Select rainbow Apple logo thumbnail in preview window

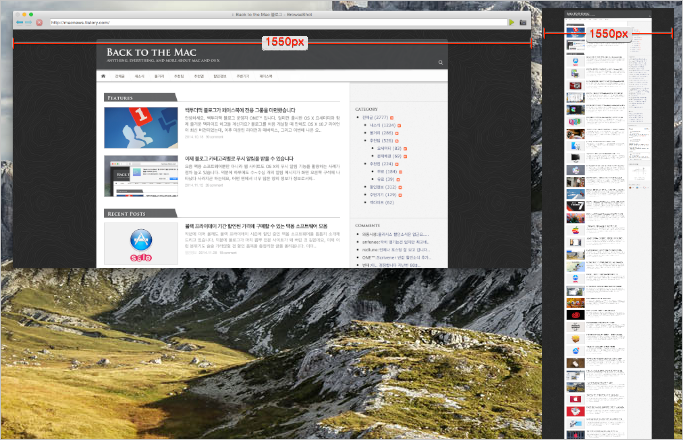pyautogui.click(x=575, y=230)
